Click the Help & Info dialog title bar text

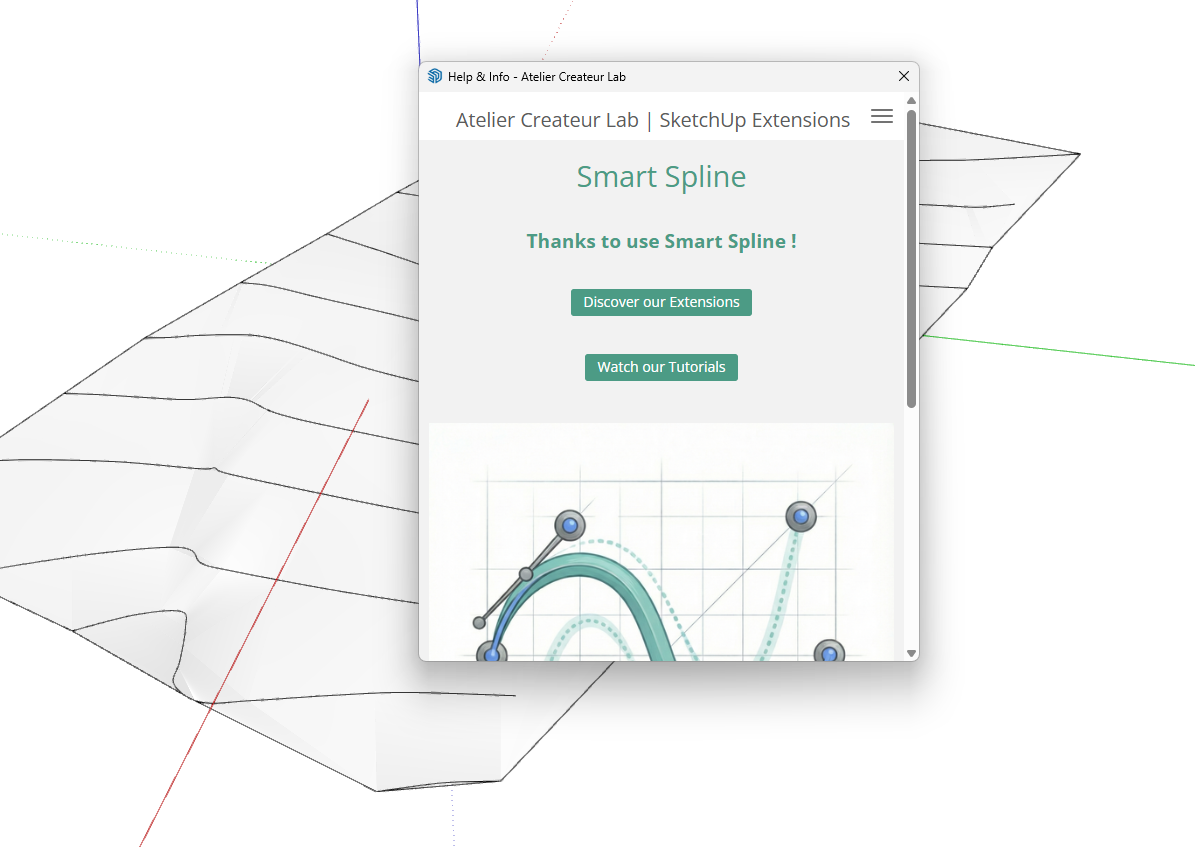(x=537, y=77)
